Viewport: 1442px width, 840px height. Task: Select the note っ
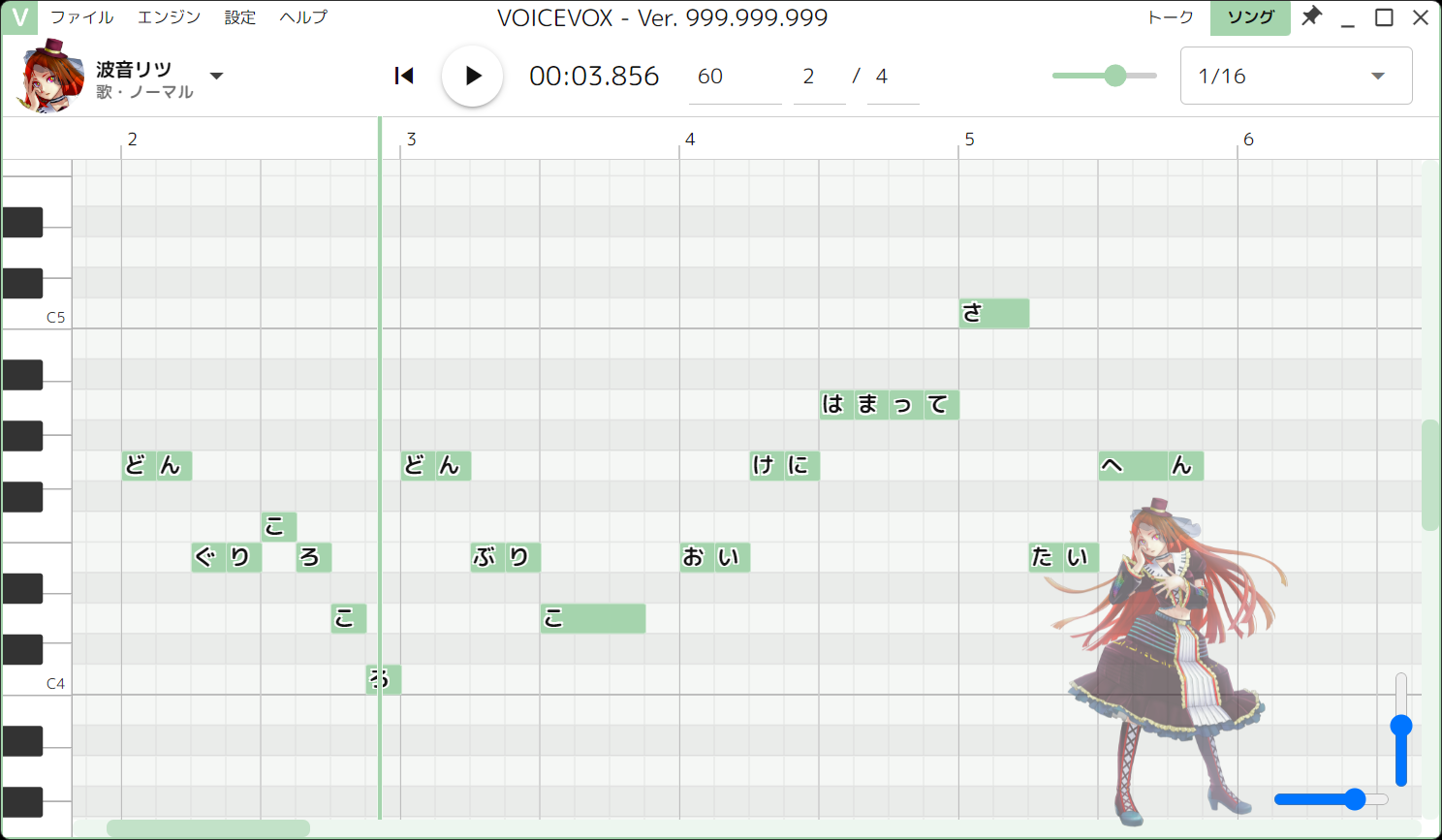tap(907, 404)
